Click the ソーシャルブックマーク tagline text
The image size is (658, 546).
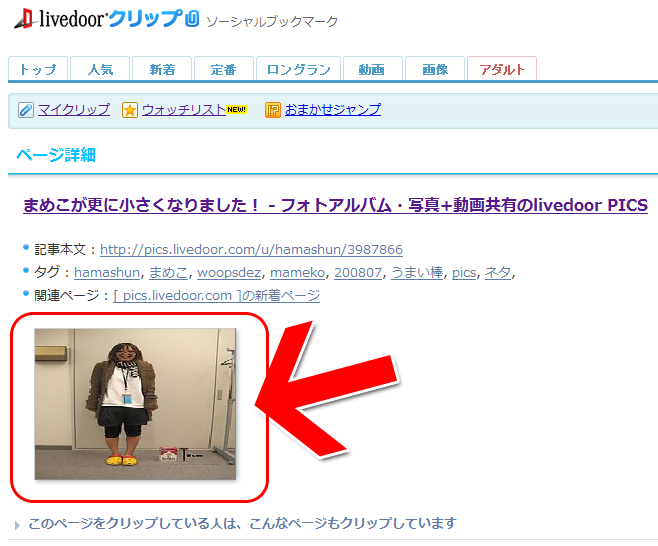(x=272, y=21)
